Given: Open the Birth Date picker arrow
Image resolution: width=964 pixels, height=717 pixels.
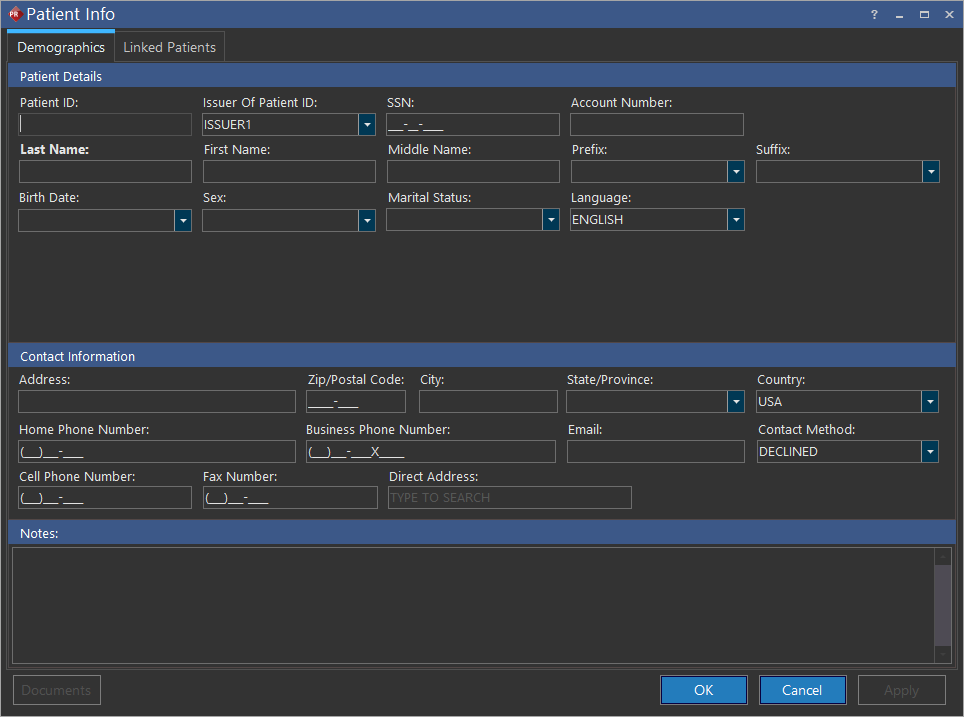Looking at the screenshot, I should [x=183, y=220].
